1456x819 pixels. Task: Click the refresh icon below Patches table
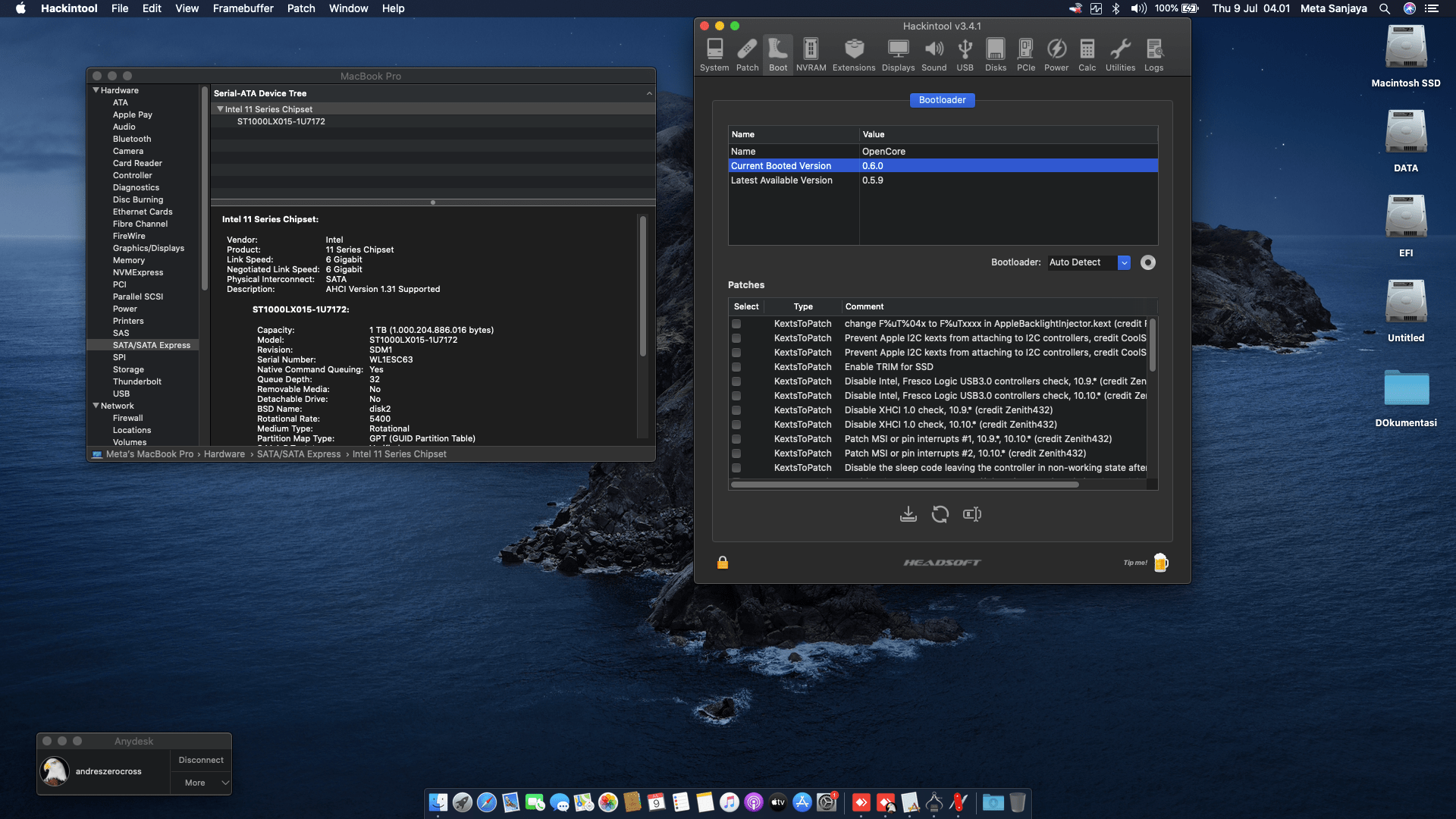coord(940,514)
